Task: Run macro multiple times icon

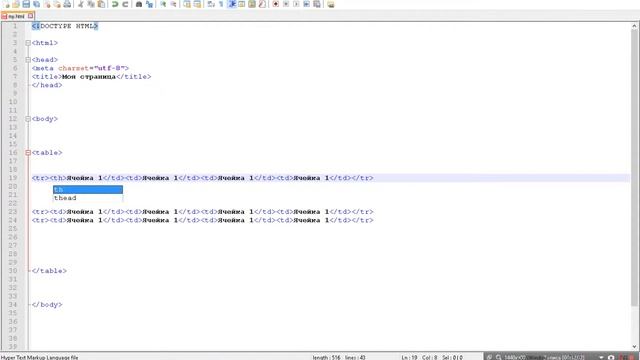Action: [x=306, y=4]
